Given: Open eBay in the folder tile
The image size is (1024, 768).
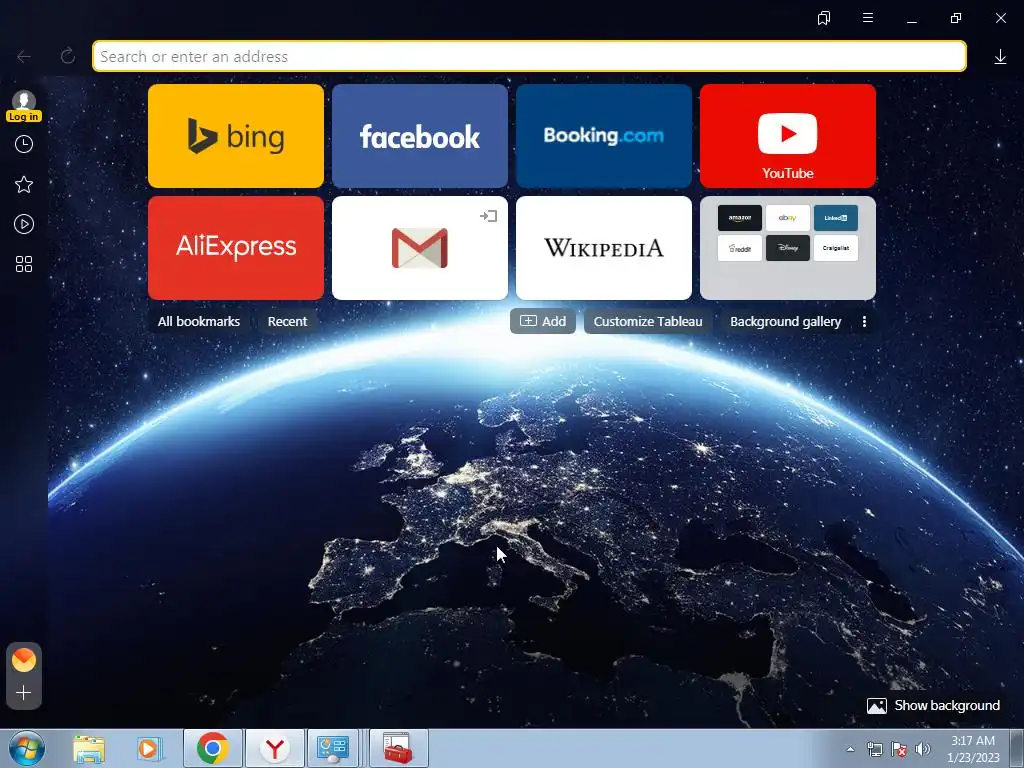Looking at the screenshot, I should pos(788,218).
